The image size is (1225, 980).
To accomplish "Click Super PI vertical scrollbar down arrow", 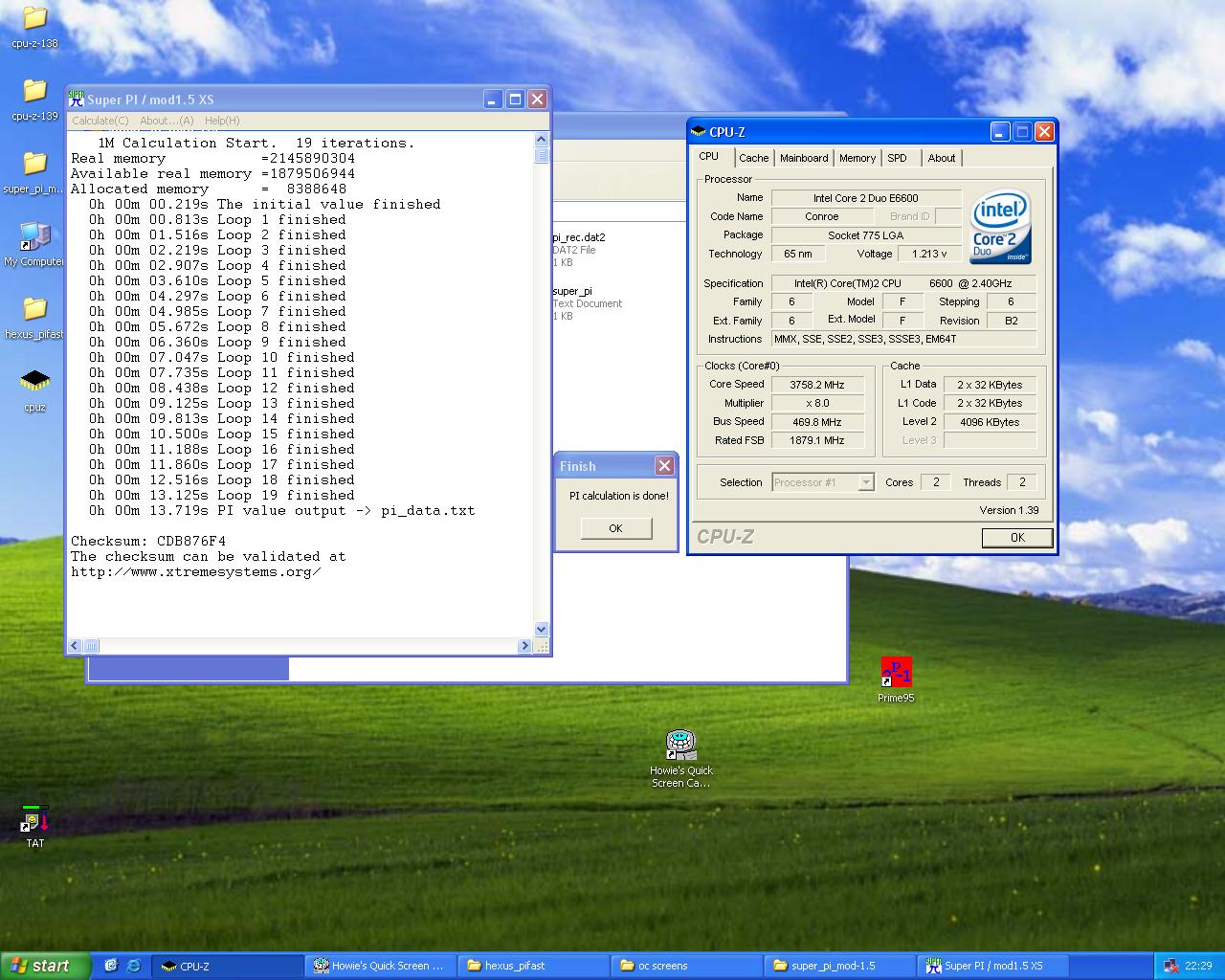I will (x=542, y=630).
